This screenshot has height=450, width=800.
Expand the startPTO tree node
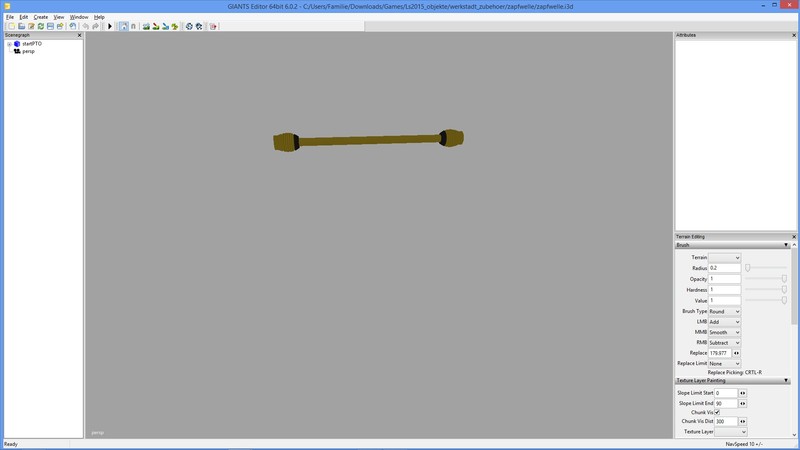click(x=8, y=44)
